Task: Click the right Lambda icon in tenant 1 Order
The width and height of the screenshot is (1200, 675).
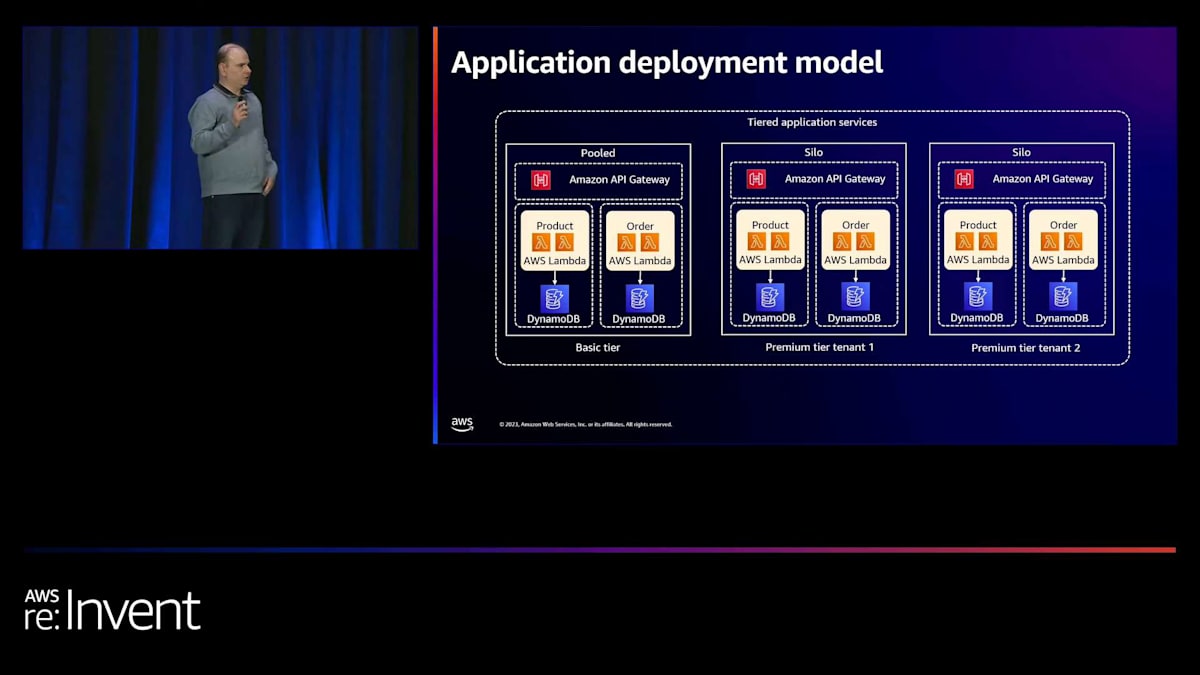Action: (x=866, y=242)
